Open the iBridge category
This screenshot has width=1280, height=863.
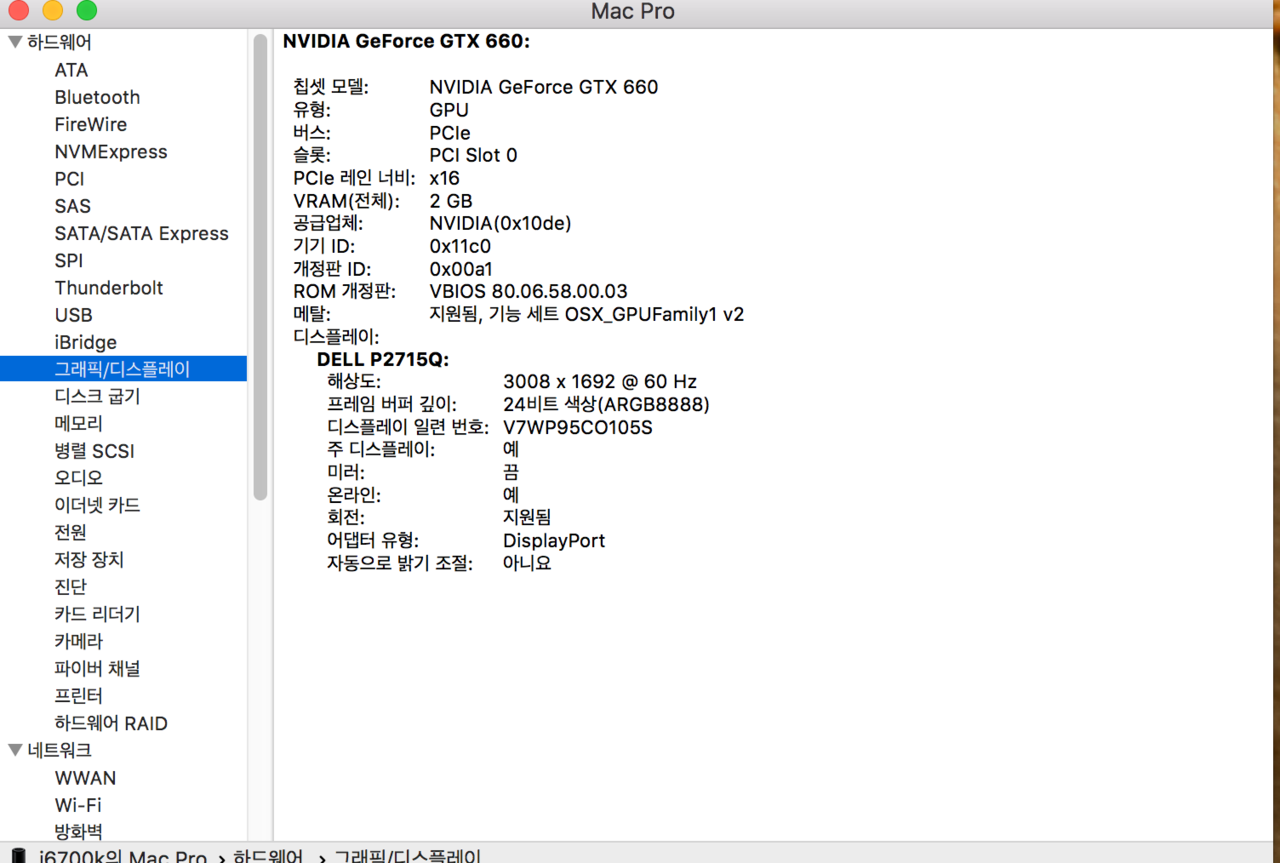click(x=86, y=342)
